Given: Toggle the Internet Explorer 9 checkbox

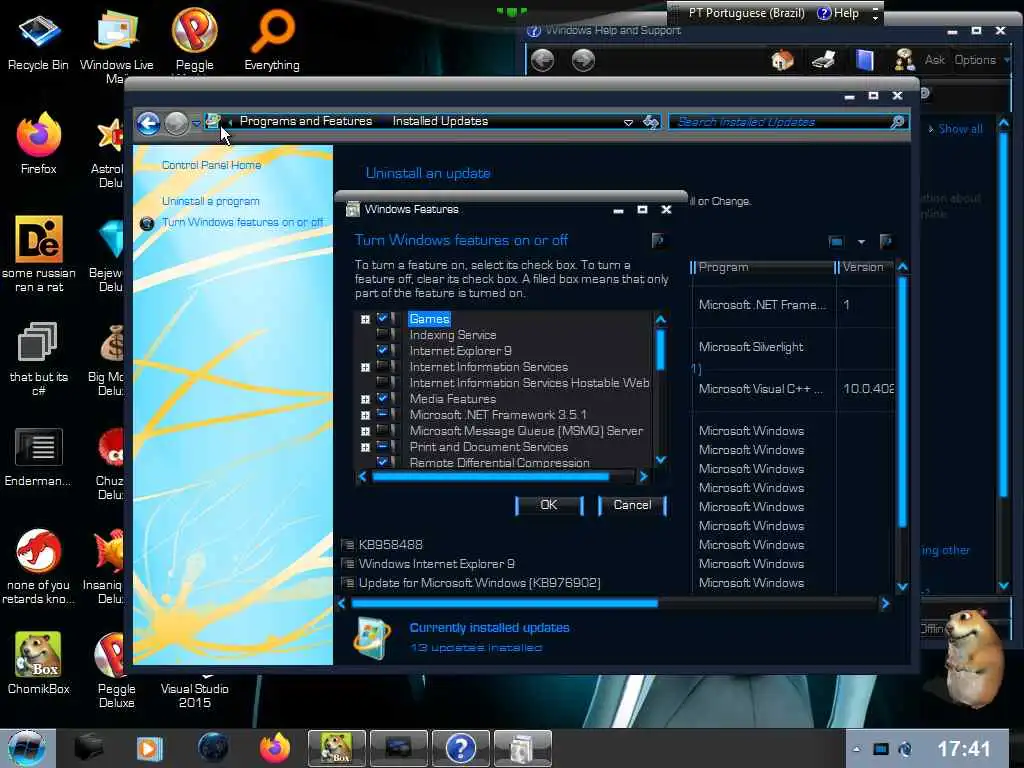Looking at the screenshot, I should coord(383,351).
